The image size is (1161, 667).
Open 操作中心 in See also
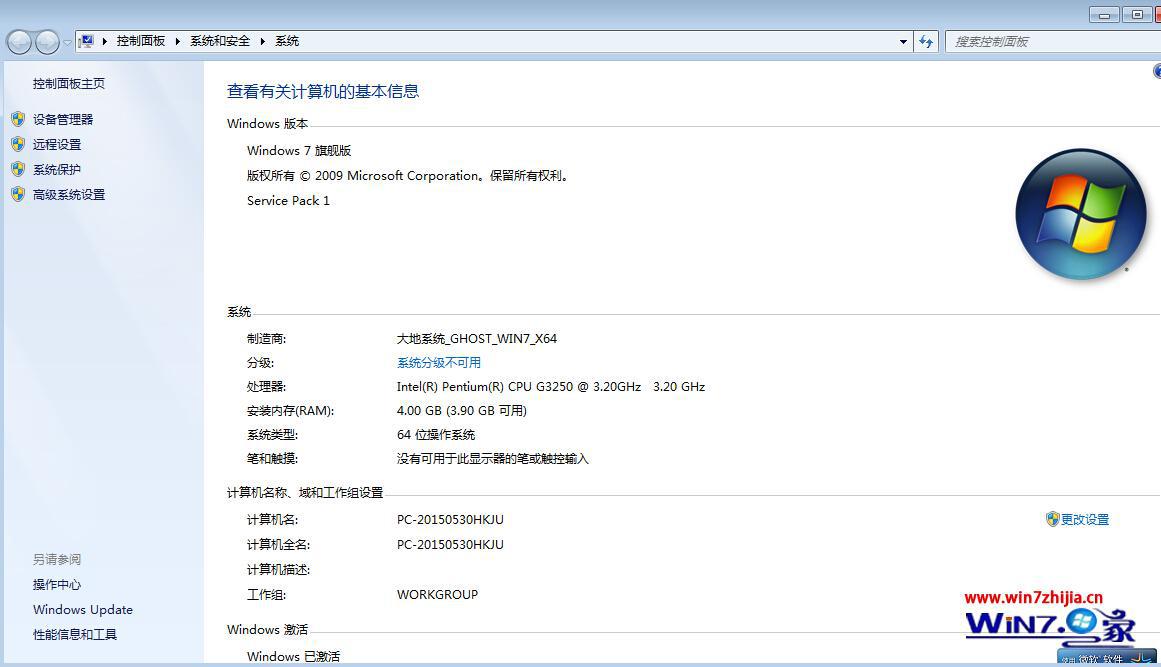[57, 585]
